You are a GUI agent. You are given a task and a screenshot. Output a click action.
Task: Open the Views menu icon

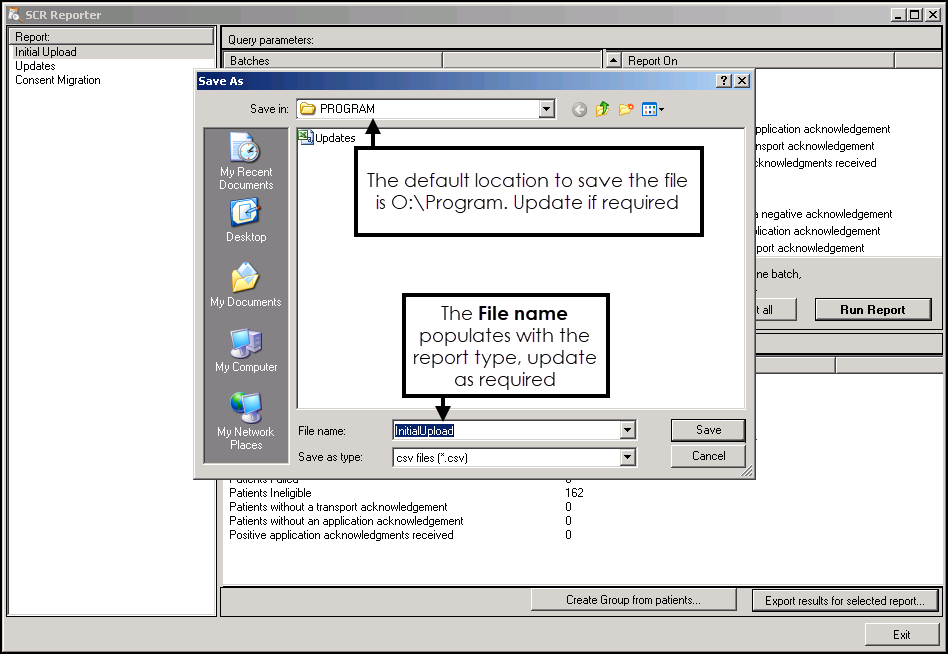pyautogui.click(x=653, y=110)
